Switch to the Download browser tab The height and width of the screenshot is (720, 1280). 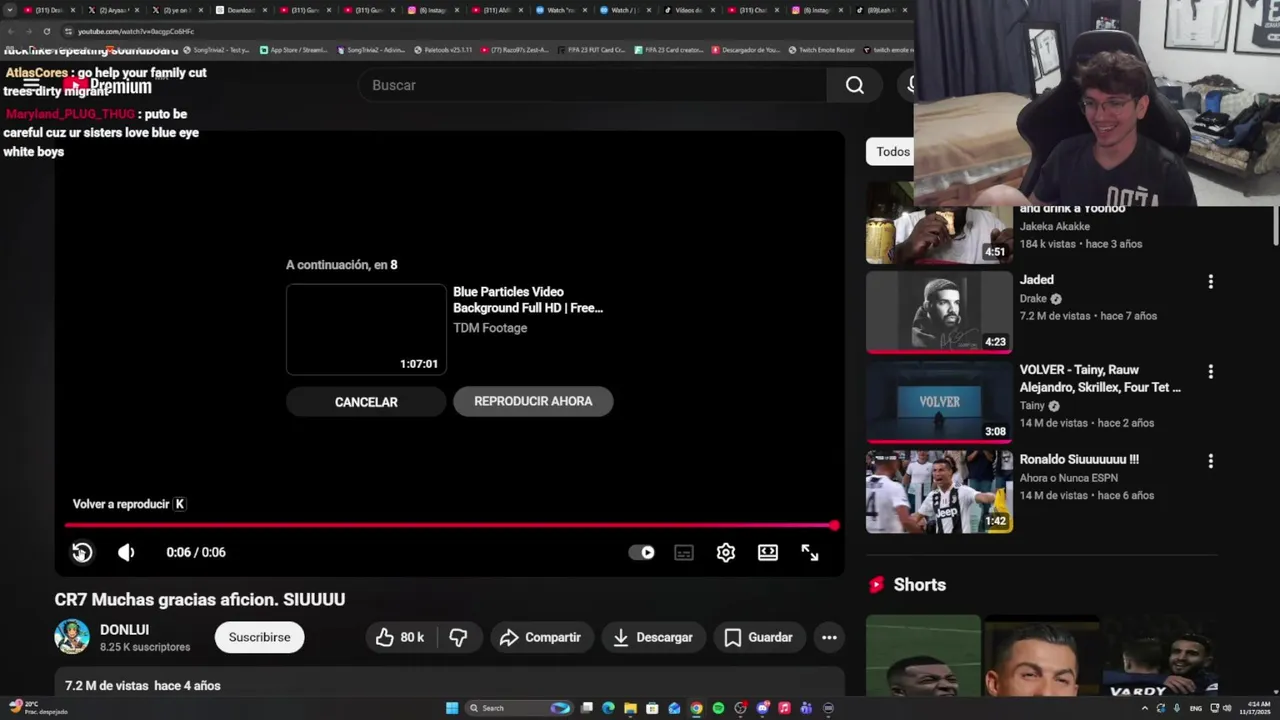(239, 10)
